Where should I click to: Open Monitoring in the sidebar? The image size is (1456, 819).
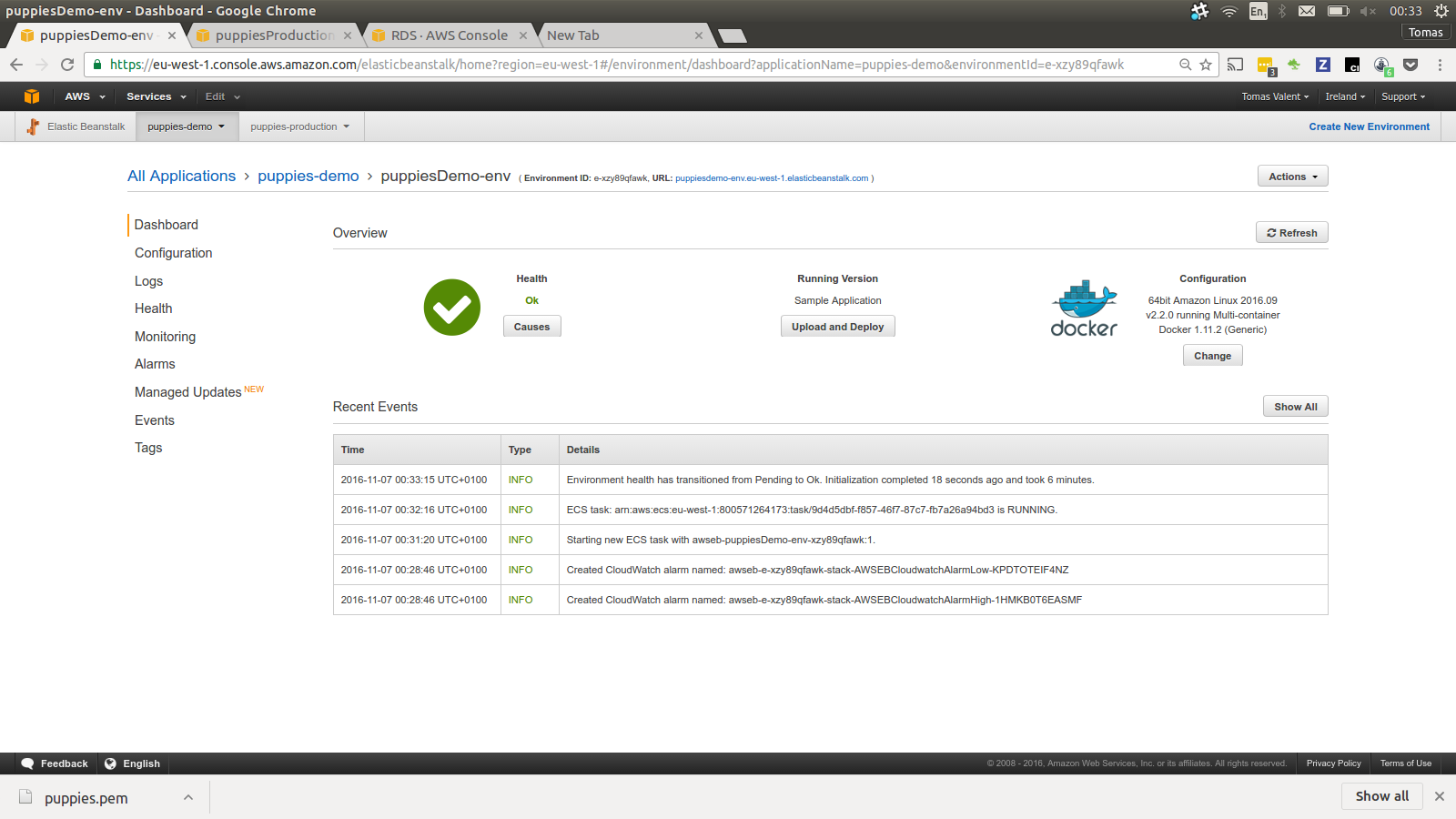click(x=165, y=337)
